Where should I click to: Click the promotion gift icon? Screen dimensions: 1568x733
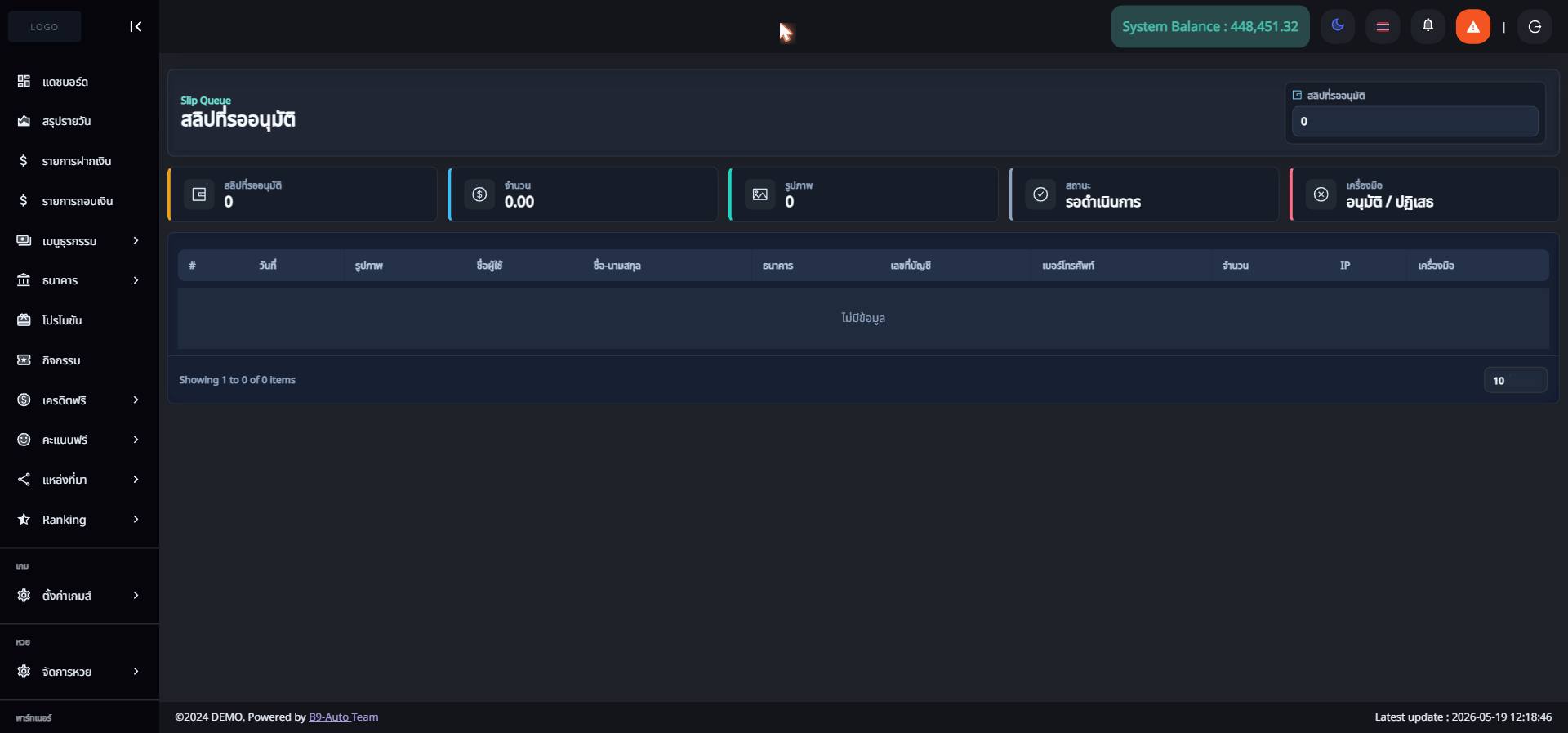tap(24, 320)
